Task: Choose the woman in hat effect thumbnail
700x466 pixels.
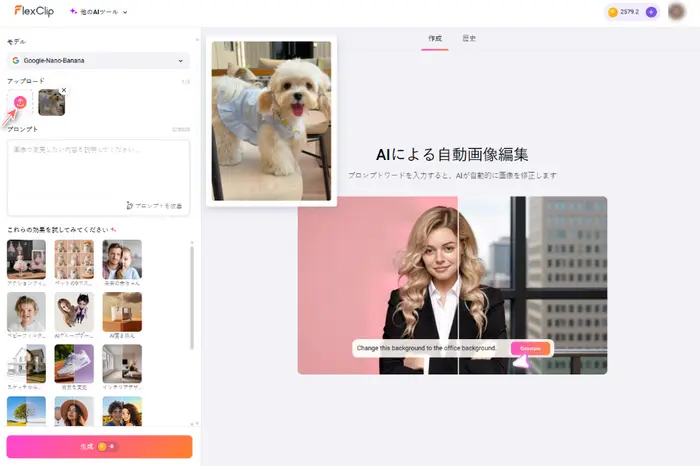Action: point(74,411)
